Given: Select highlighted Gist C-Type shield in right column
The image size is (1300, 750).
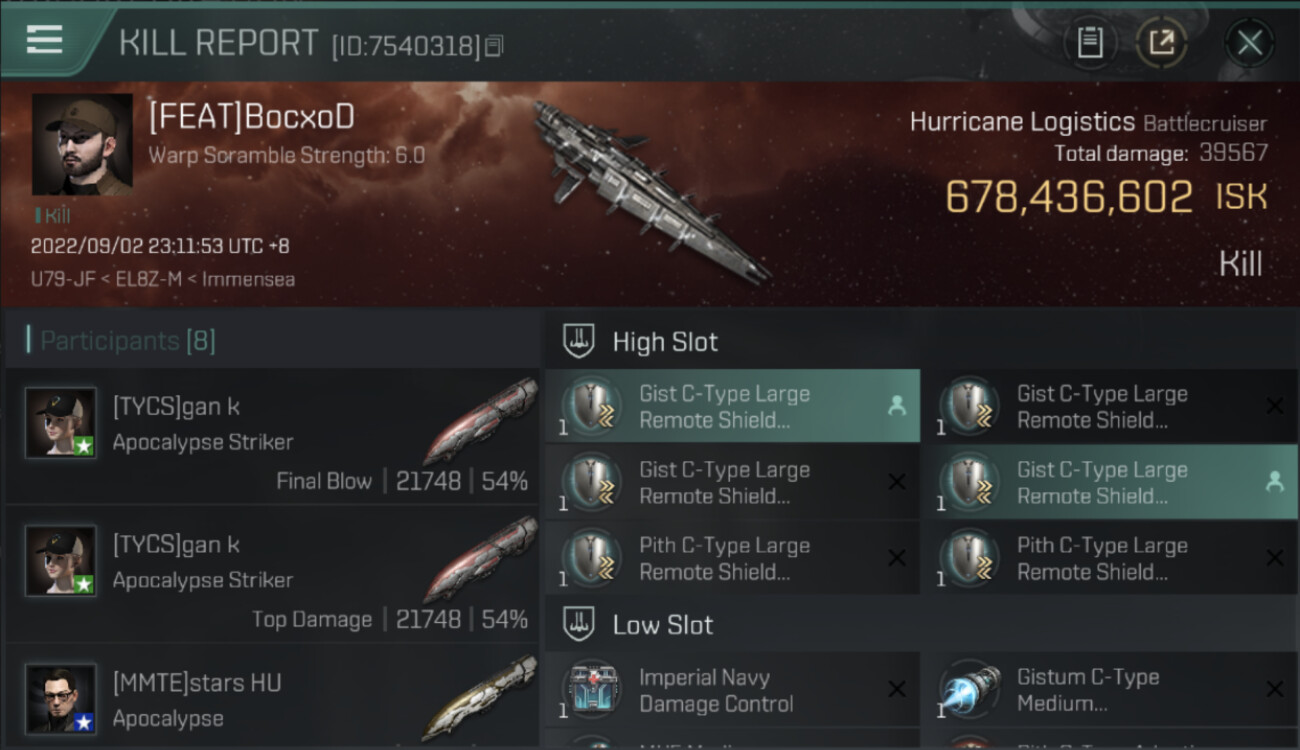Looking at the screenshot, I should pos(1110,482).
